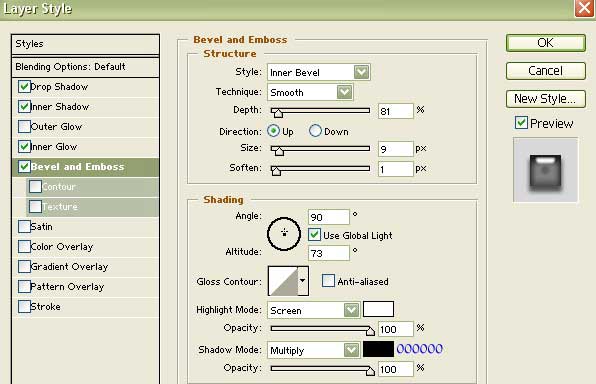Click the Depth slider handle
Image resolution: width=596 pixels, height=384 pixels.
[x=278, y=113]
